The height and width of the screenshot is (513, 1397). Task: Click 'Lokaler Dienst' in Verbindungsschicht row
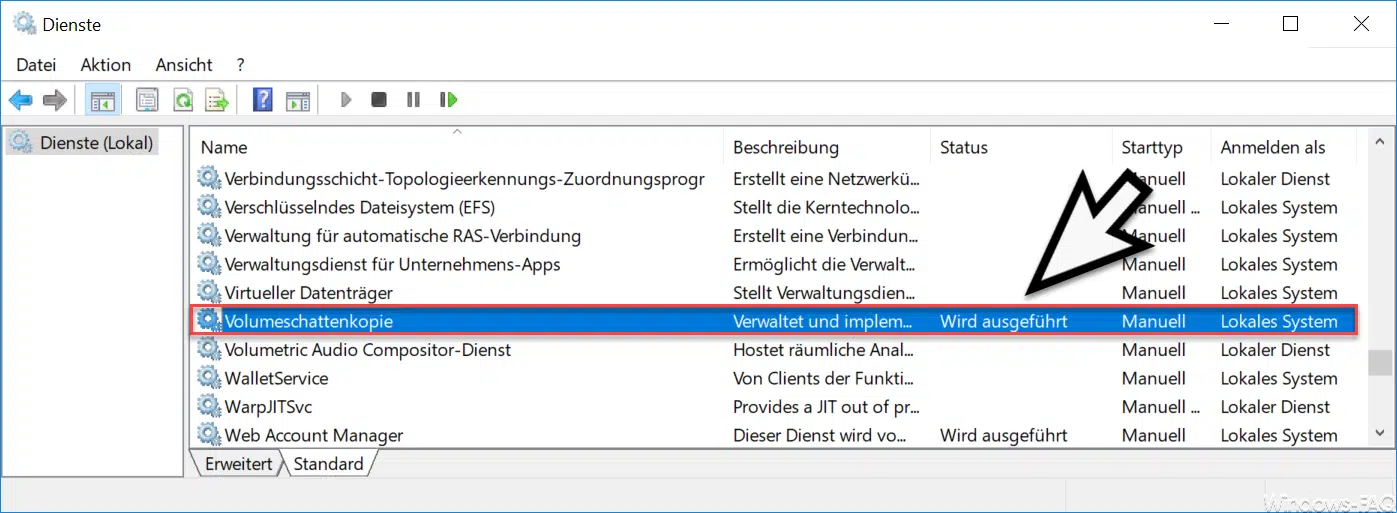coord(1275,179)
